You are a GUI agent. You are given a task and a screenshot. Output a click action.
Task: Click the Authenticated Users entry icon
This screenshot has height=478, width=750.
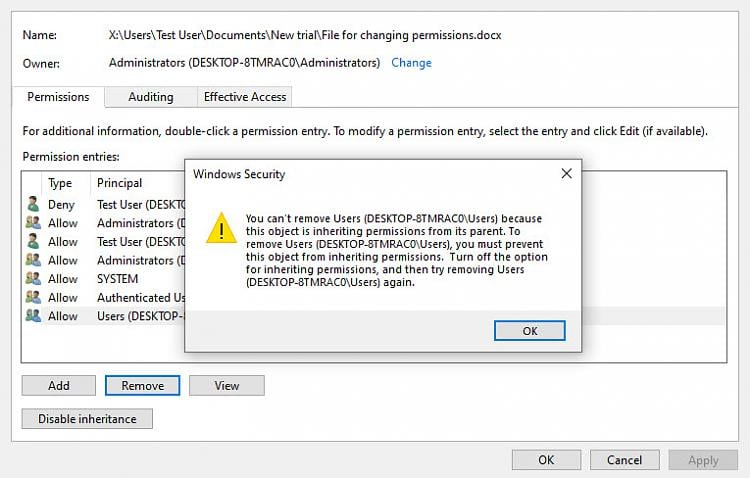coord(33,297)
